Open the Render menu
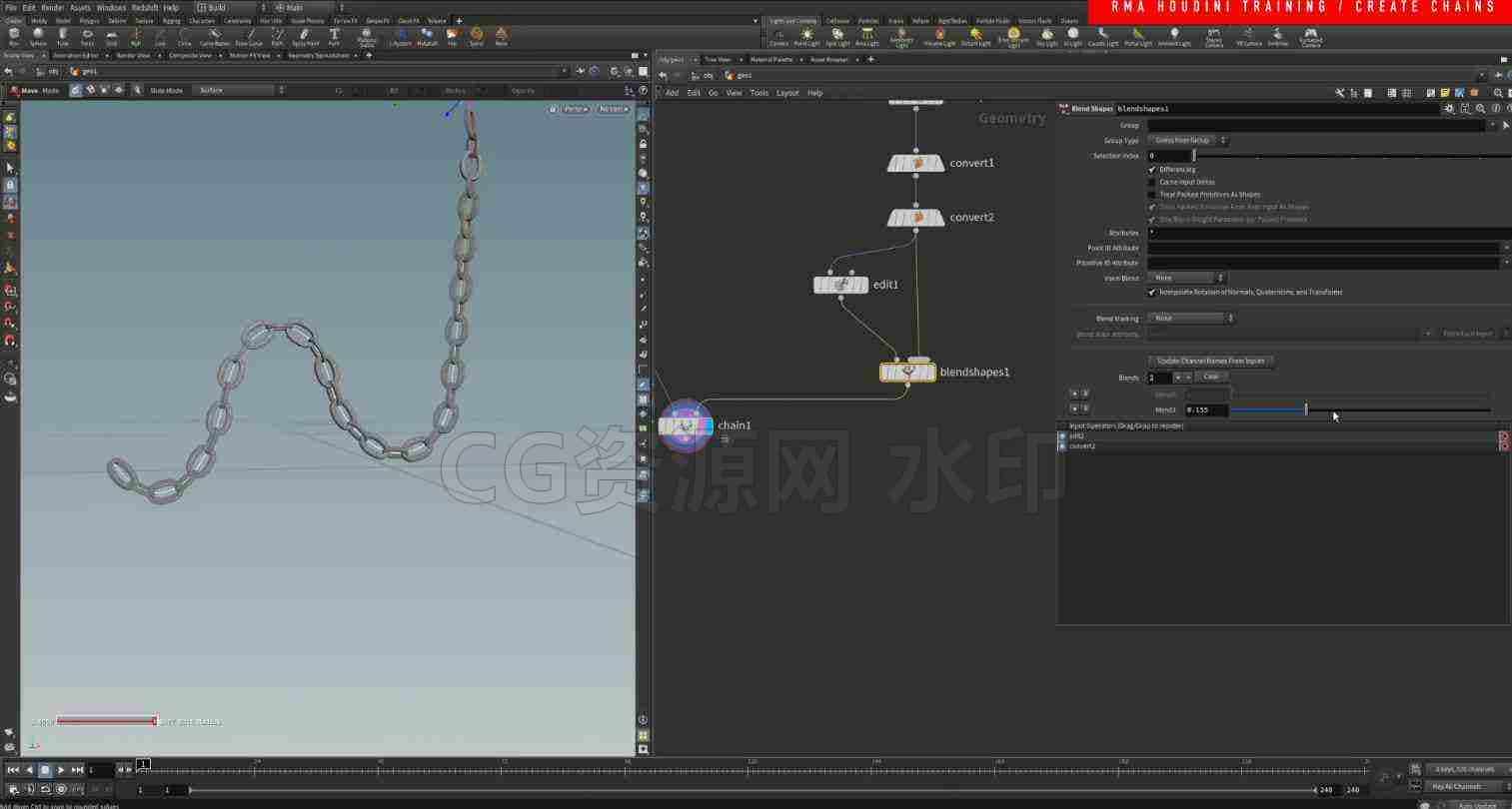 pyautogui.click(x=52, y=7)
